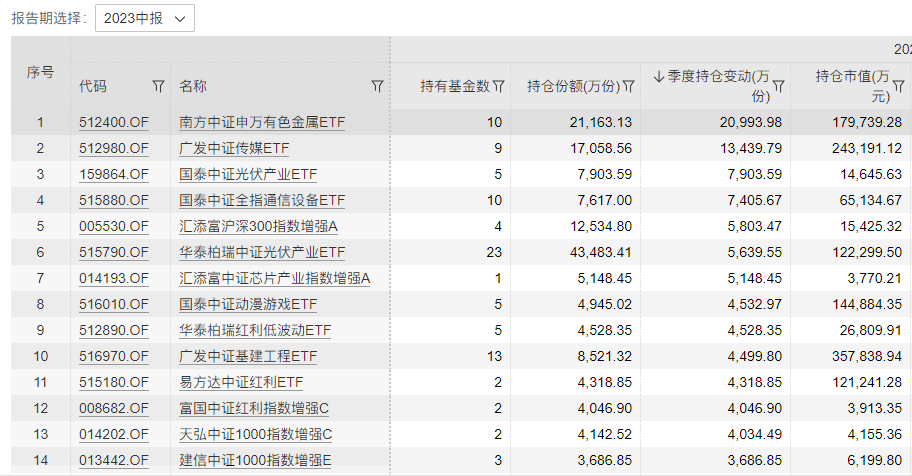Open fund code link 516010.OF

114,304
